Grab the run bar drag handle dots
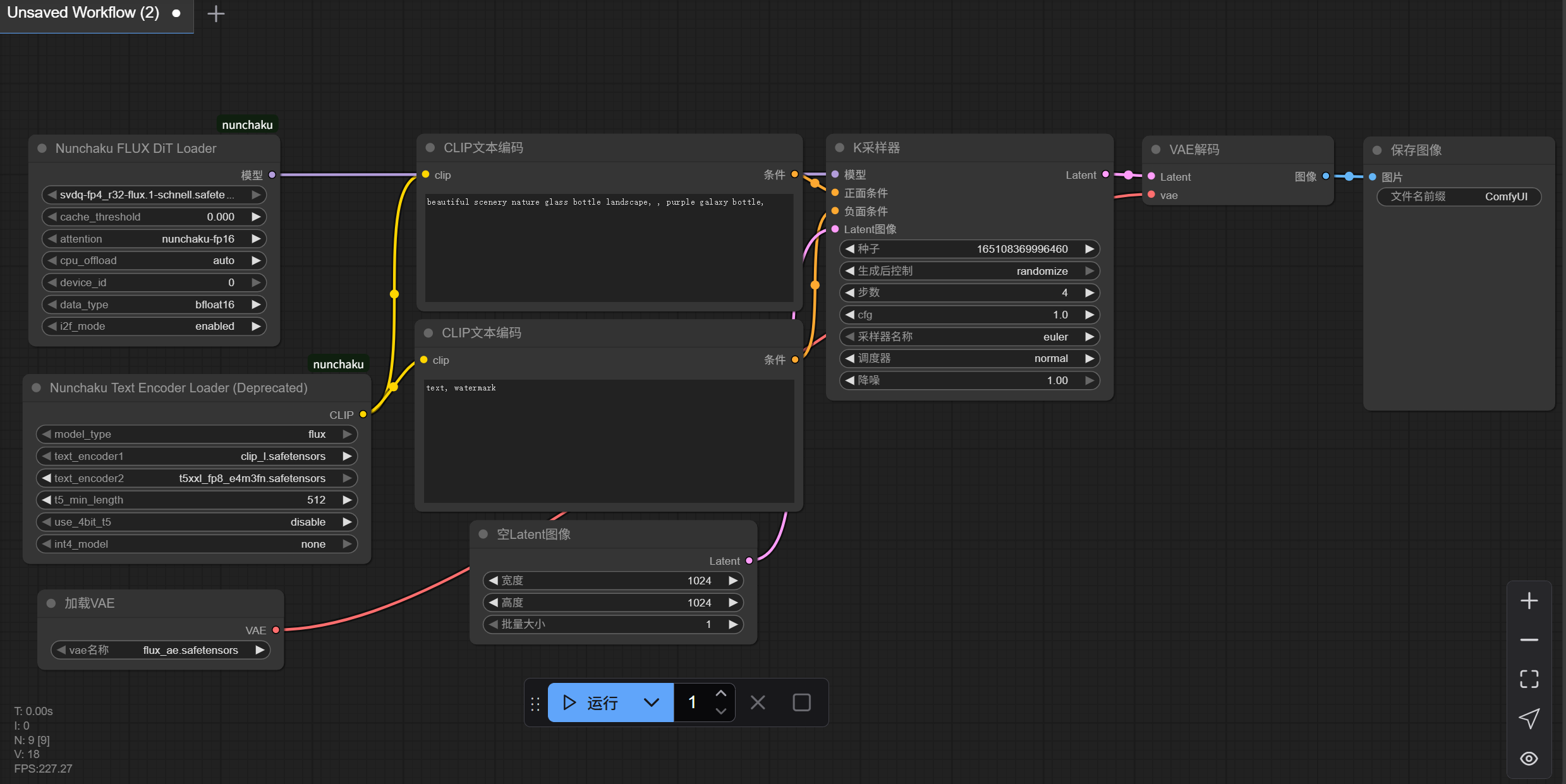This screenshot has width=1566, height=784. pos(535,703)
